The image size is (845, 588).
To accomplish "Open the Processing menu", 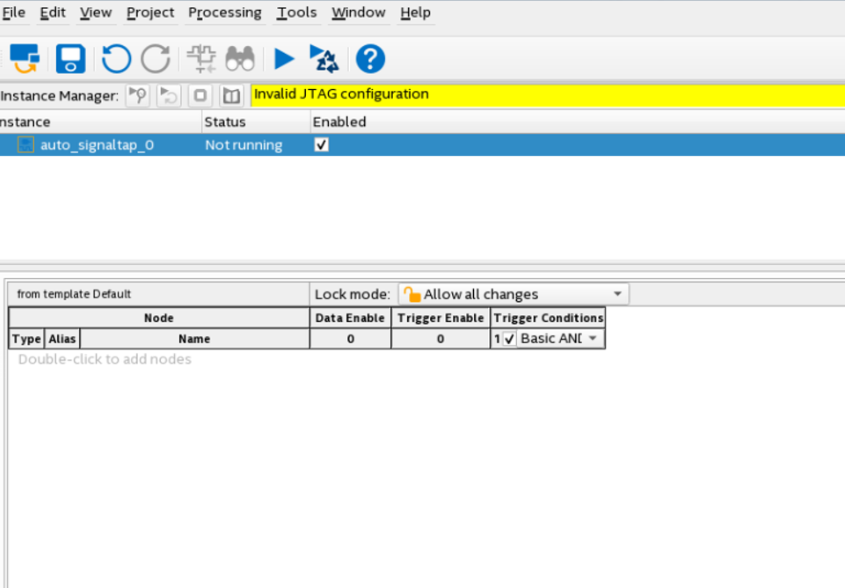I will pos(224,13).
